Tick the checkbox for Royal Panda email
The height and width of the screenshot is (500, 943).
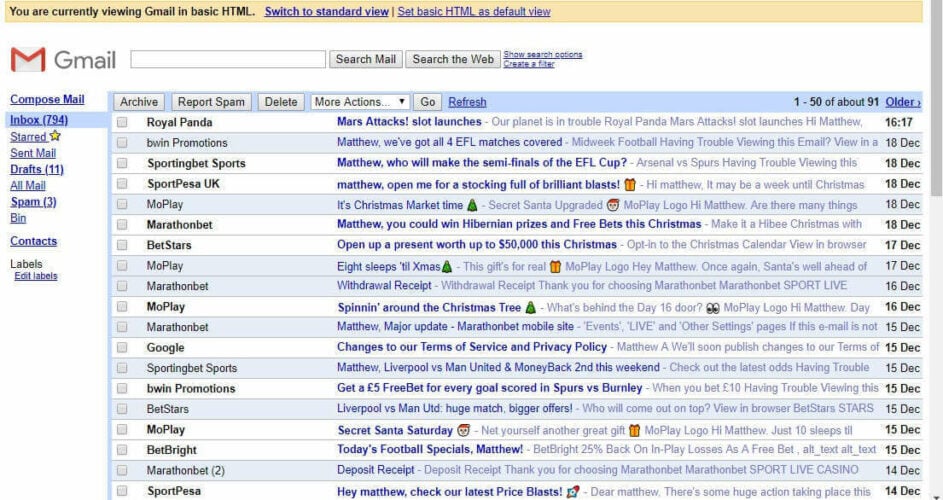tap(122, 122)
